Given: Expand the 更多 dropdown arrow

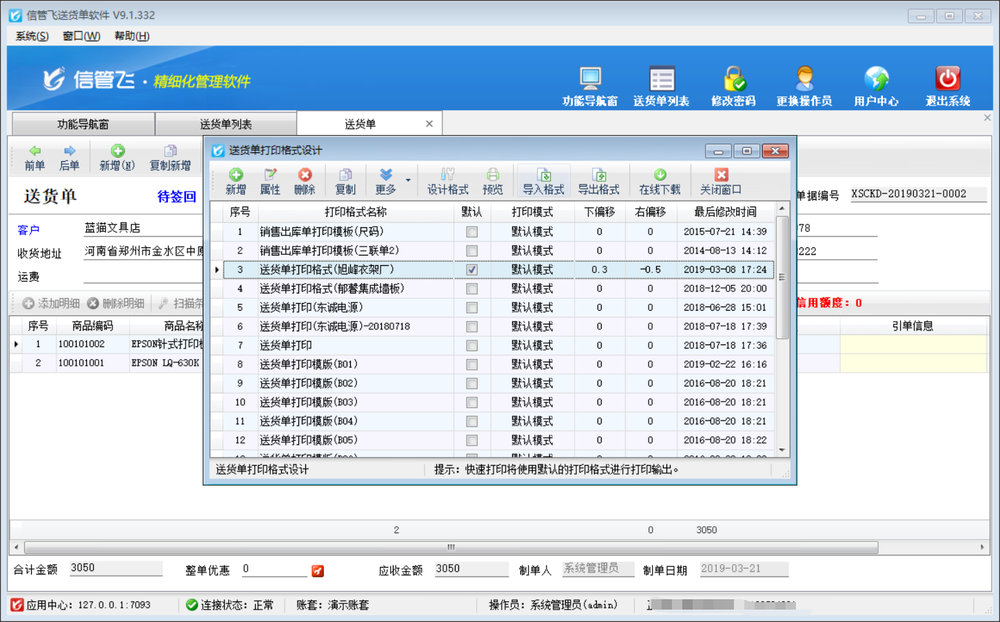Looking at the screenshot, I should 408,181.
